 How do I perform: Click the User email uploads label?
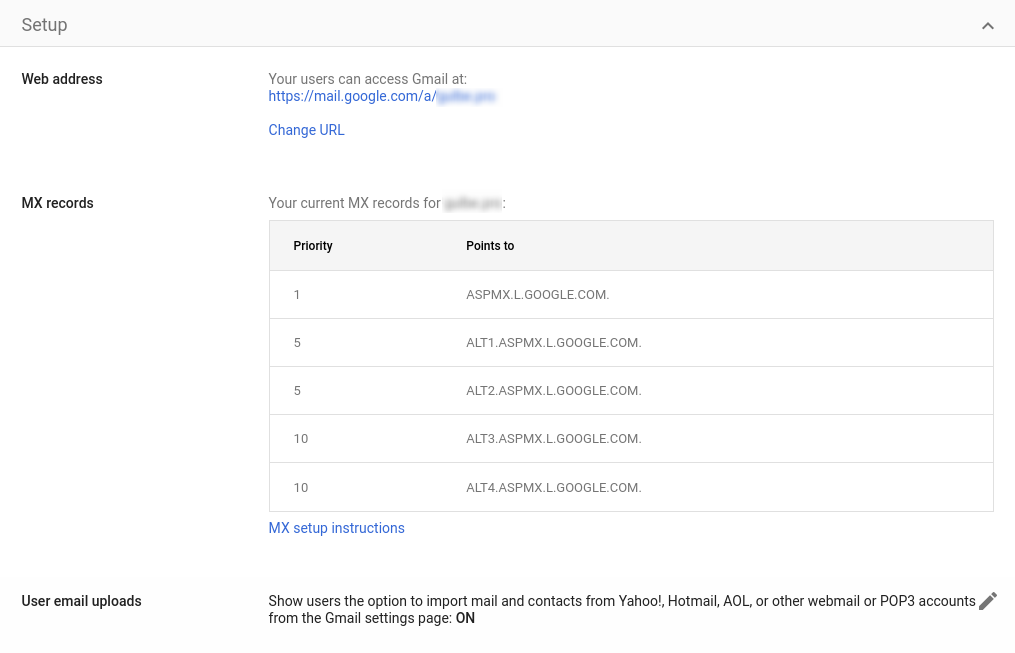81,601
